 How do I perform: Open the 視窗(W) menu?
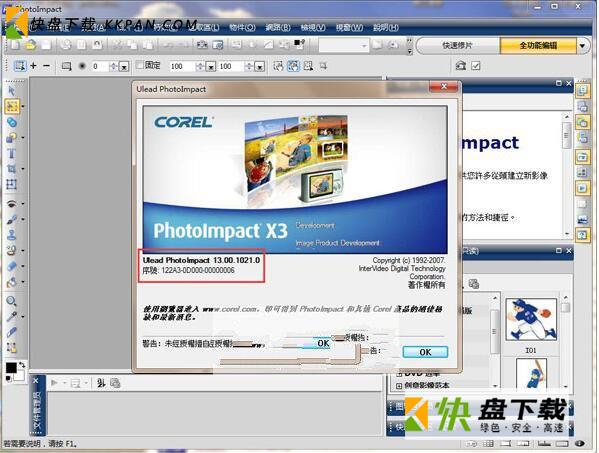(350, 27)
